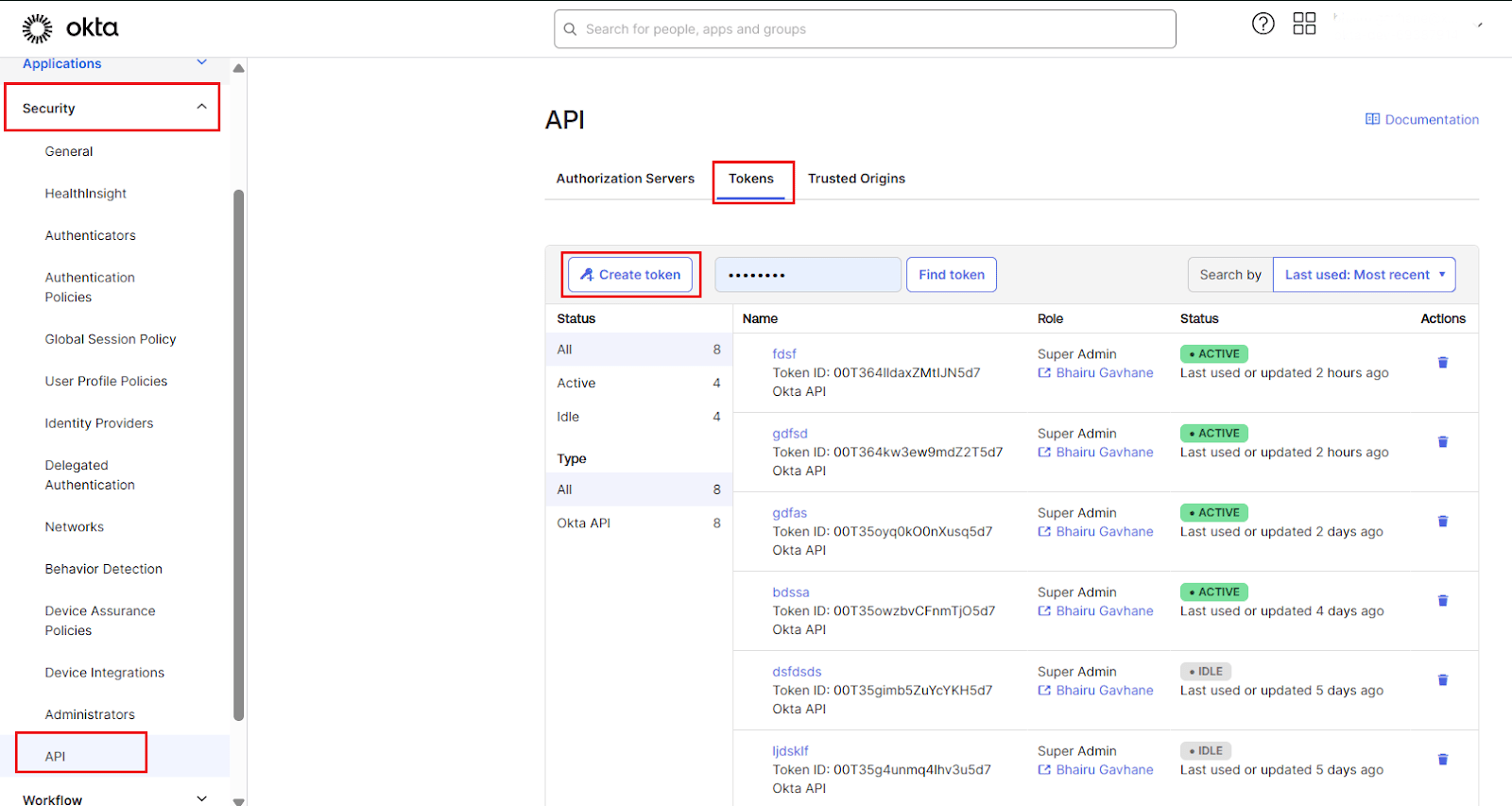
Task: Click the search magnifier icon
Action: [x=570, y=29]
